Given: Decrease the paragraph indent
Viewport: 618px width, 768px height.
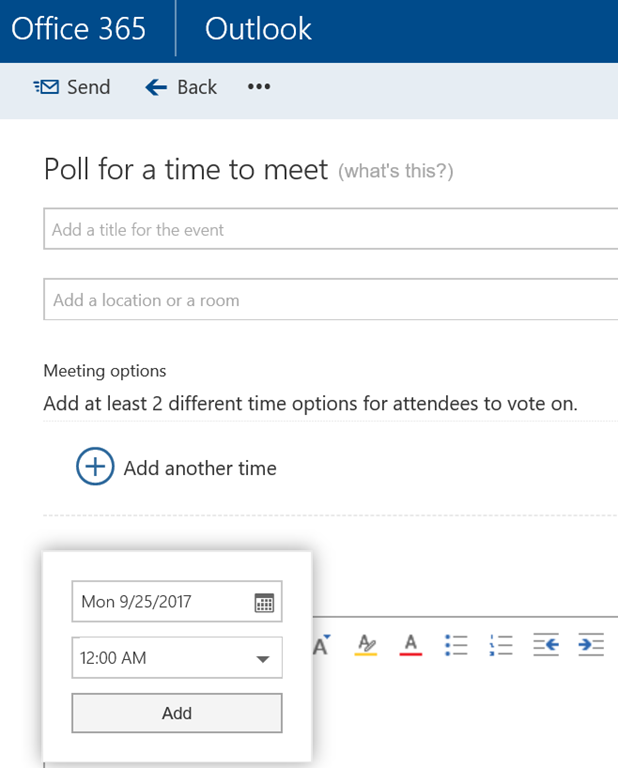Looking at the screenshot, I should 546,645.
